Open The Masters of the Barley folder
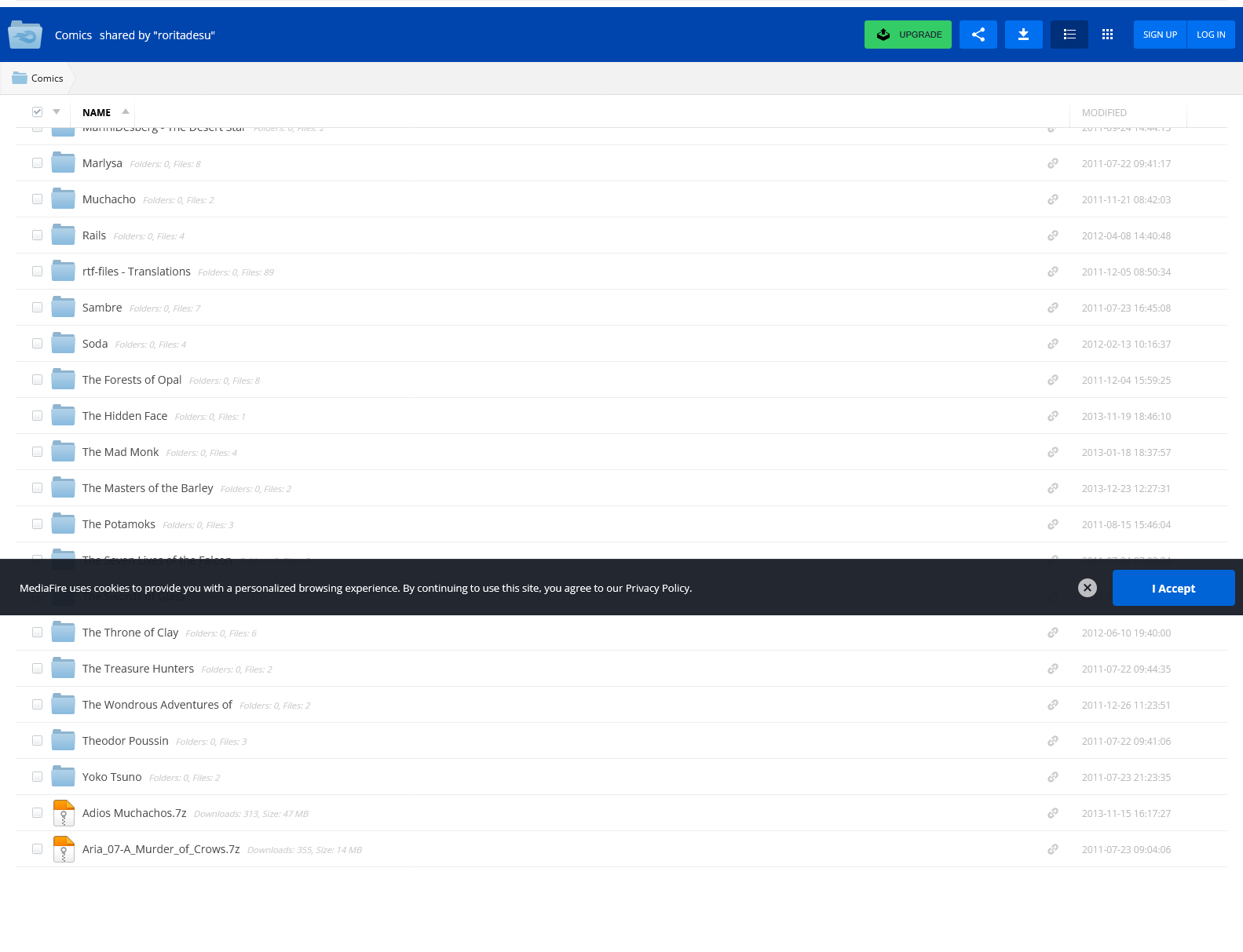Screen dimensions: 1243x952 point(148,488)
